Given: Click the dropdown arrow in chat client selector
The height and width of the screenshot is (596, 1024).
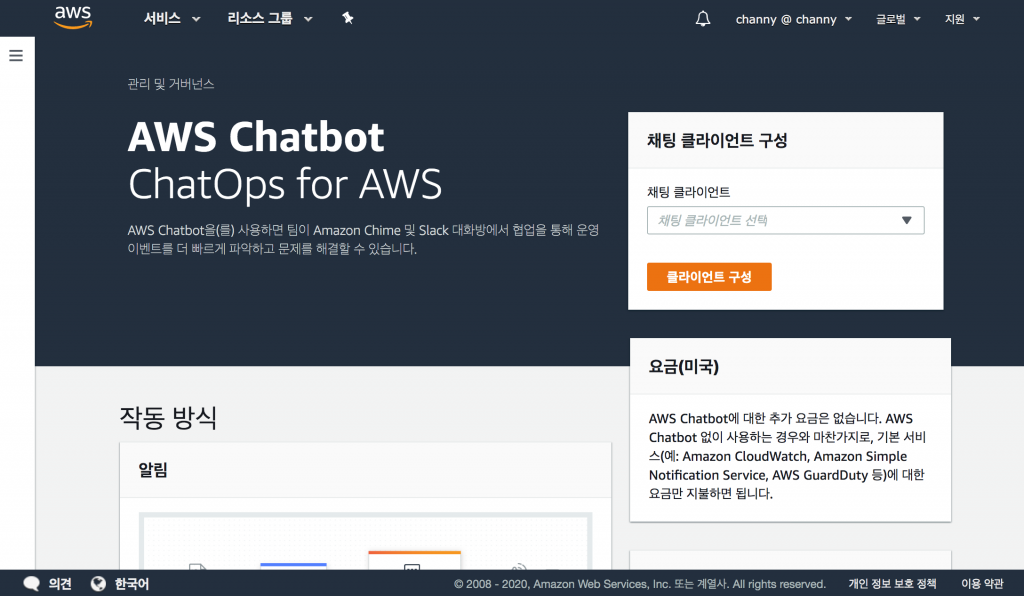Looking at the screenshot, I should click(x=906, y=221).
